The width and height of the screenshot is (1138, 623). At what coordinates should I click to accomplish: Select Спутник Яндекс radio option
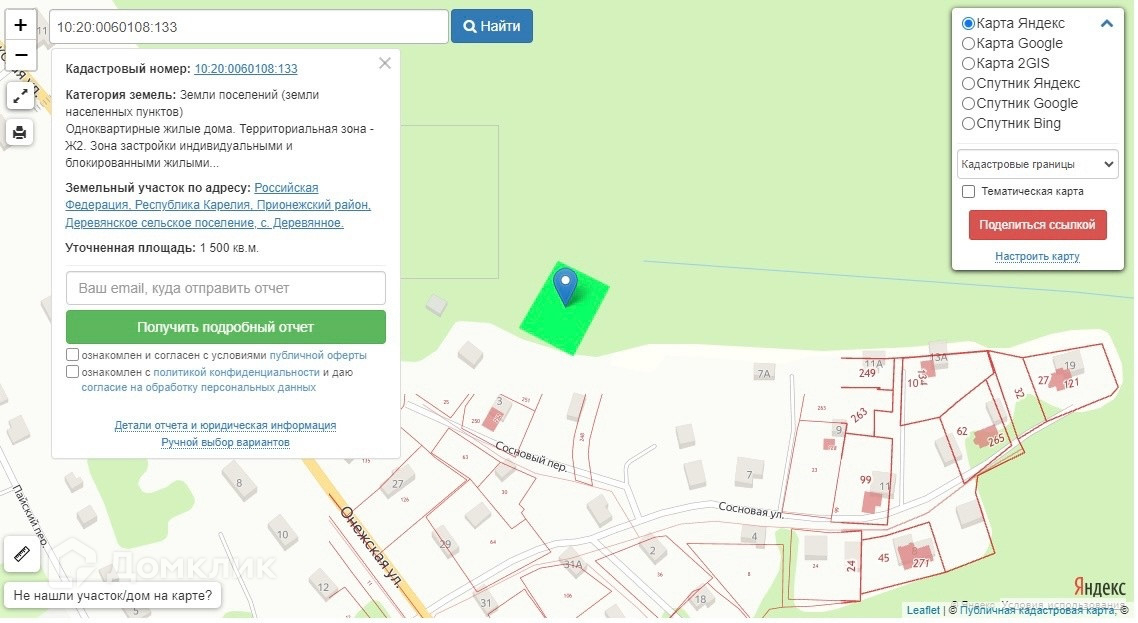pos(968,84)
